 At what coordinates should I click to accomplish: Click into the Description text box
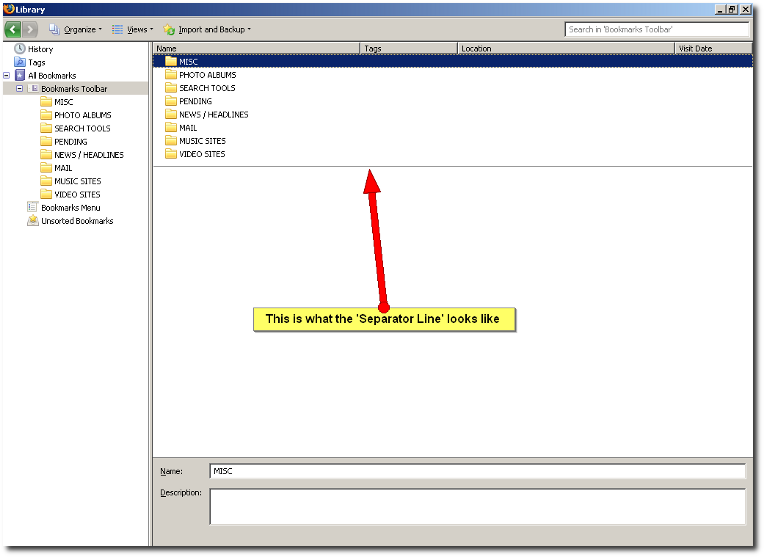point(478,506)
